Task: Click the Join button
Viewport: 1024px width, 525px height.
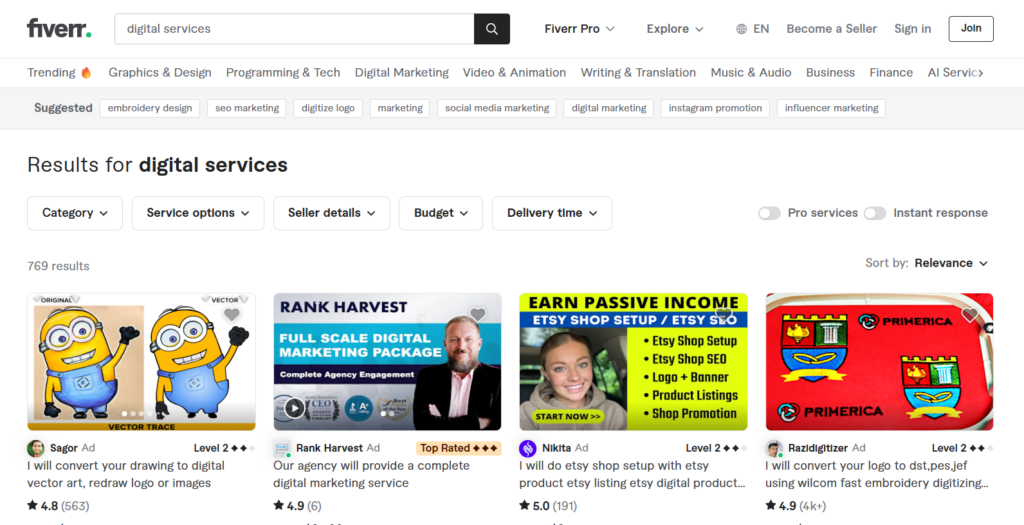Action: [x=971, y=29]
